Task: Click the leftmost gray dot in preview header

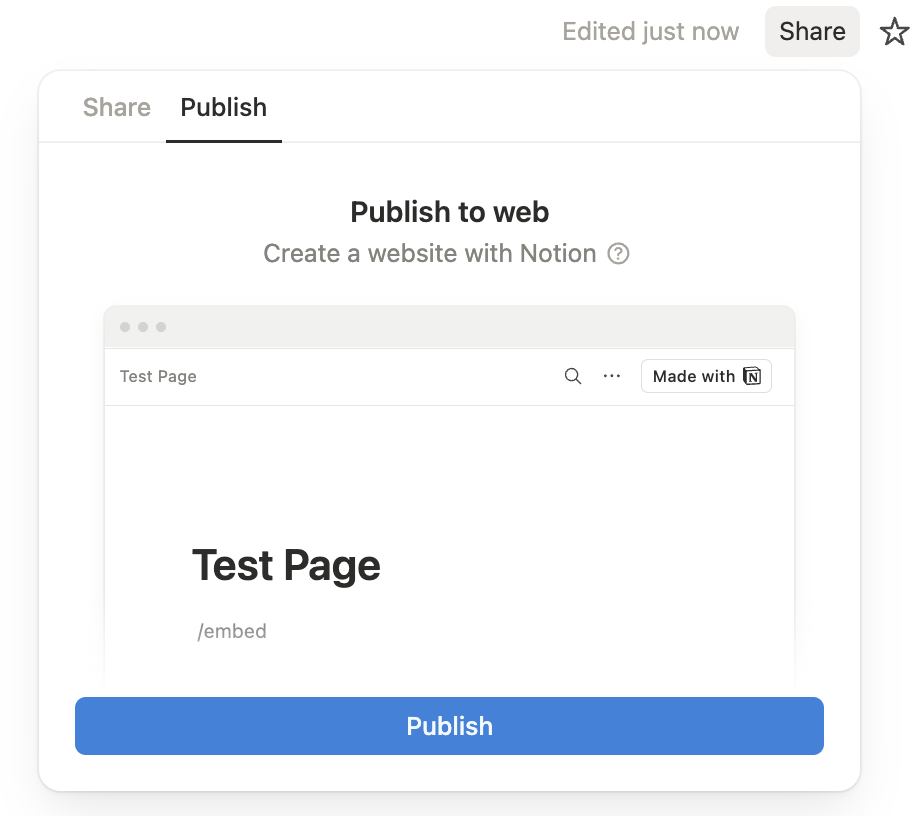Action: point(124,327)
